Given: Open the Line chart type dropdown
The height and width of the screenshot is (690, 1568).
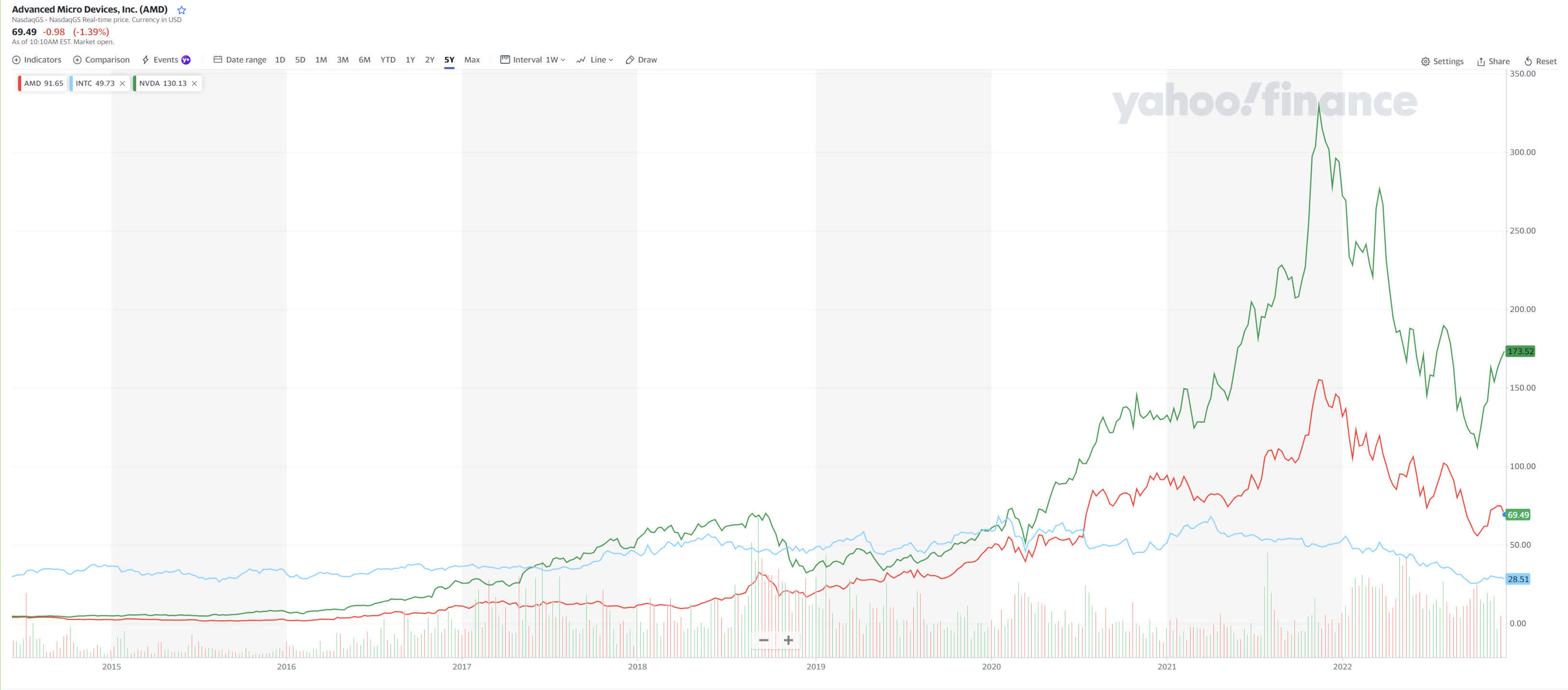Looking at the screenshot, I should pos(595,59).
